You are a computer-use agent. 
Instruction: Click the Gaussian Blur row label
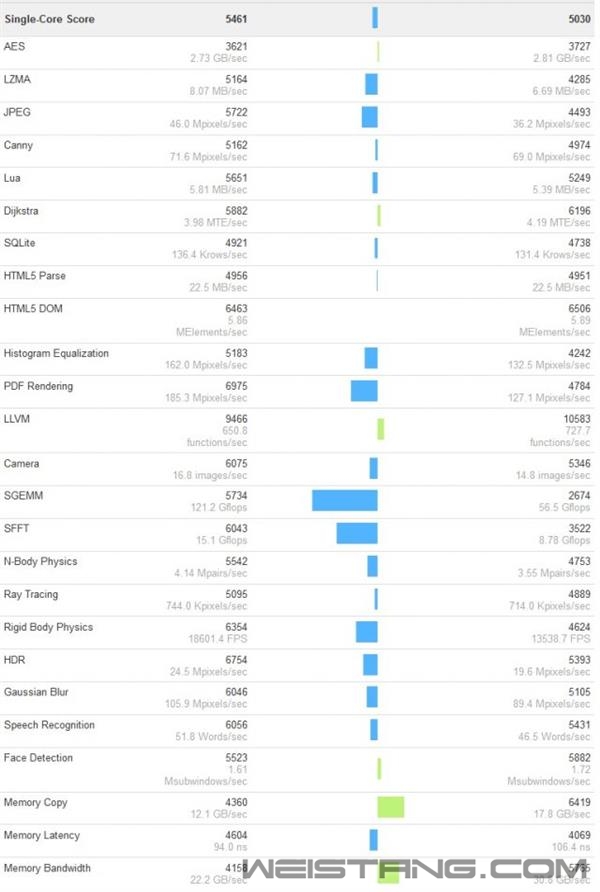[36, 693]
